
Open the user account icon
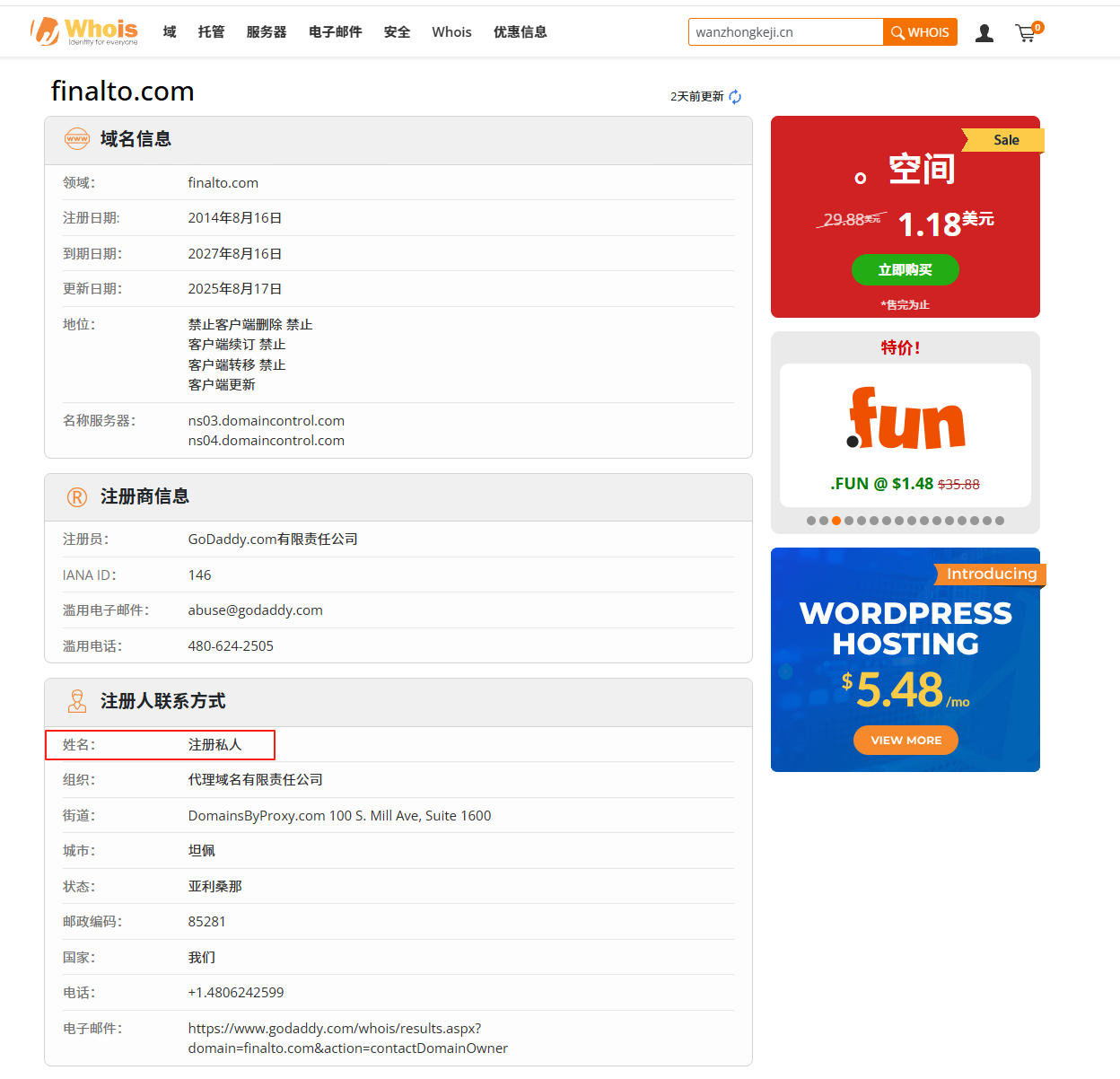tap(984, 33)
